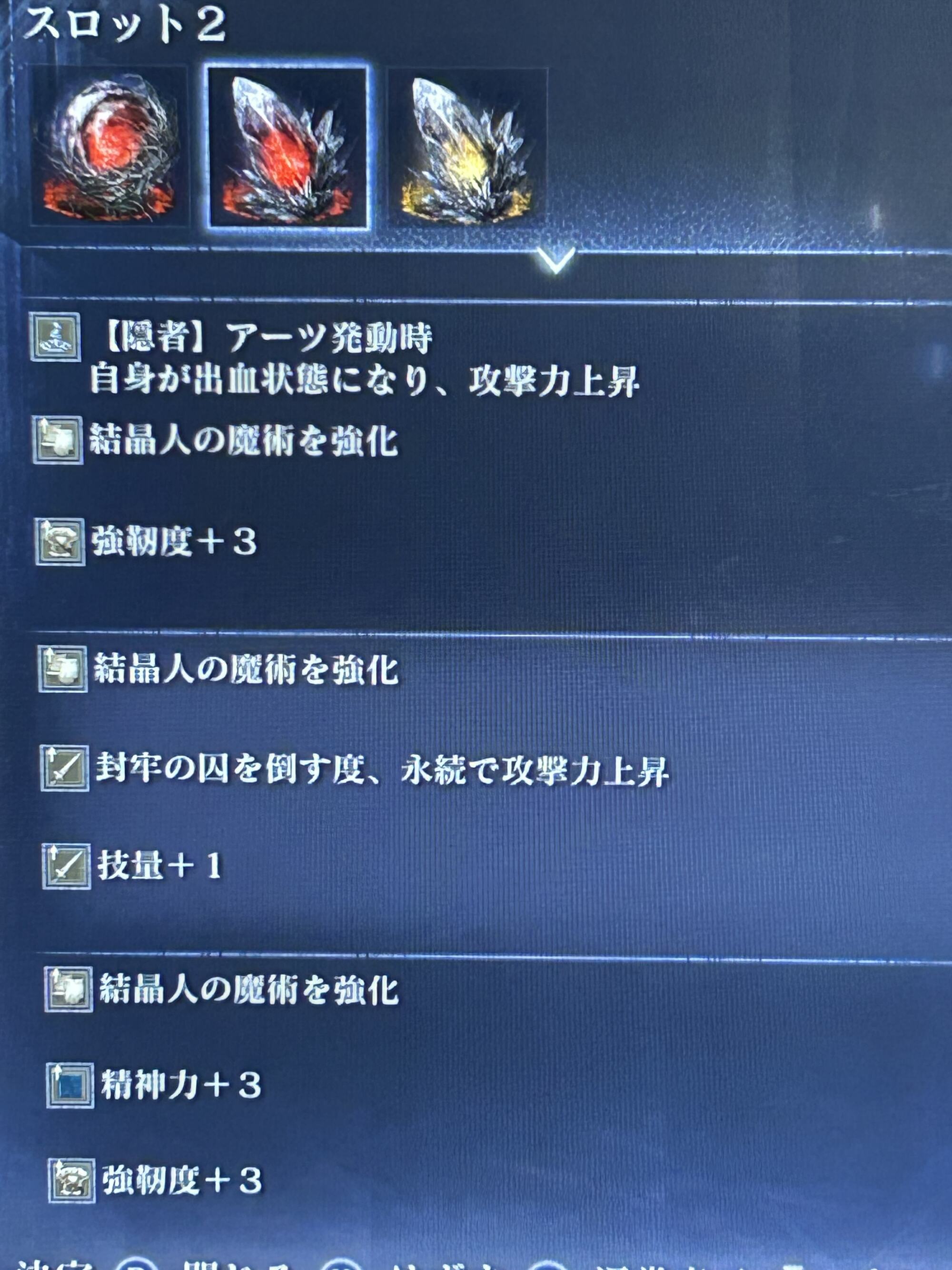
Task: Click the first 結晶人の魔術を強化 icon
Action: click(58, 440)
